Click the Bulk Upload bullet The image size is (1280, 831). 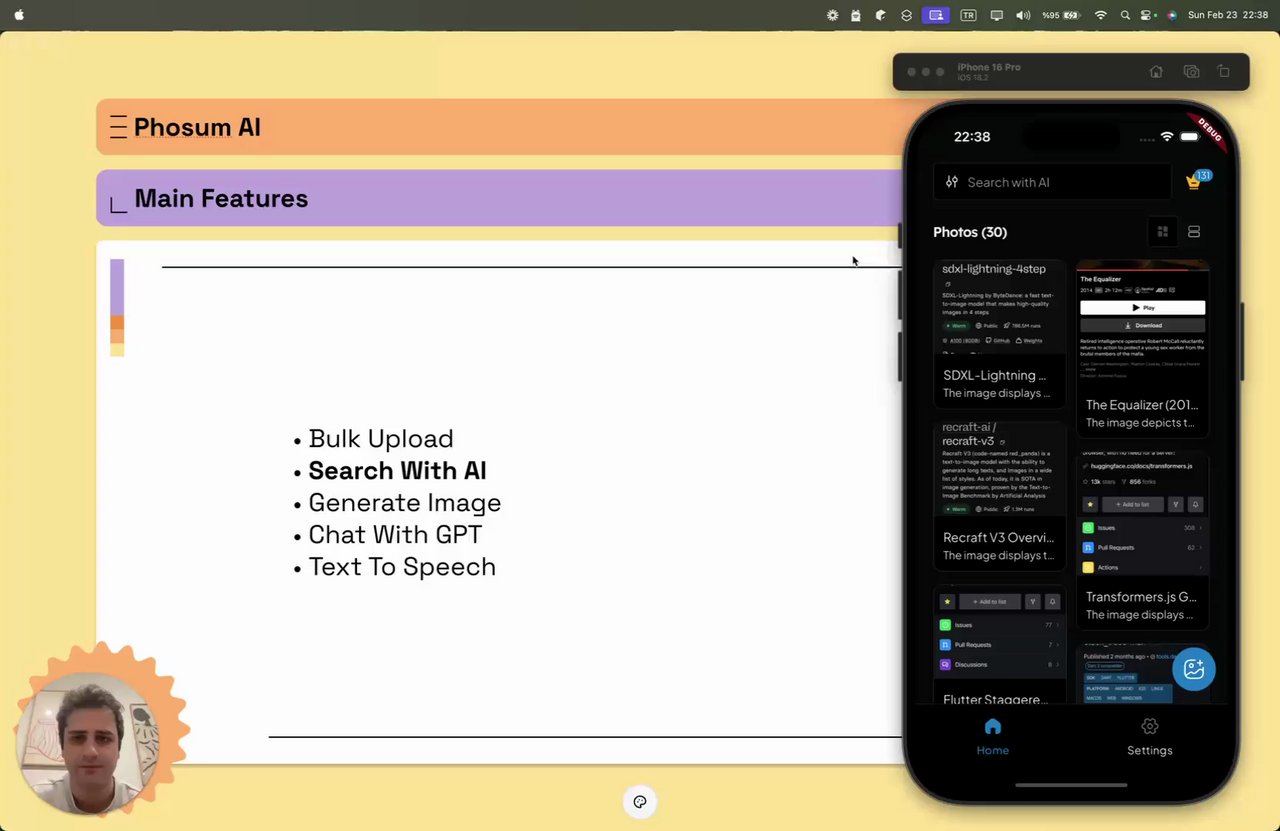pyautogui.click(x=381, y=439)
